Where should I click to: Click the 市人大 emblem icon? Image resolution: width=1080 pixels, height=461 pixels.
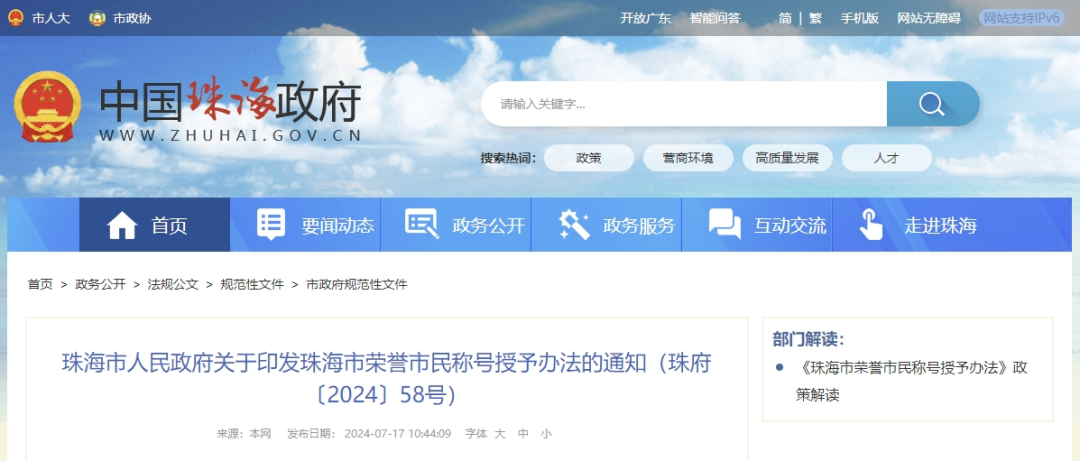15,18
